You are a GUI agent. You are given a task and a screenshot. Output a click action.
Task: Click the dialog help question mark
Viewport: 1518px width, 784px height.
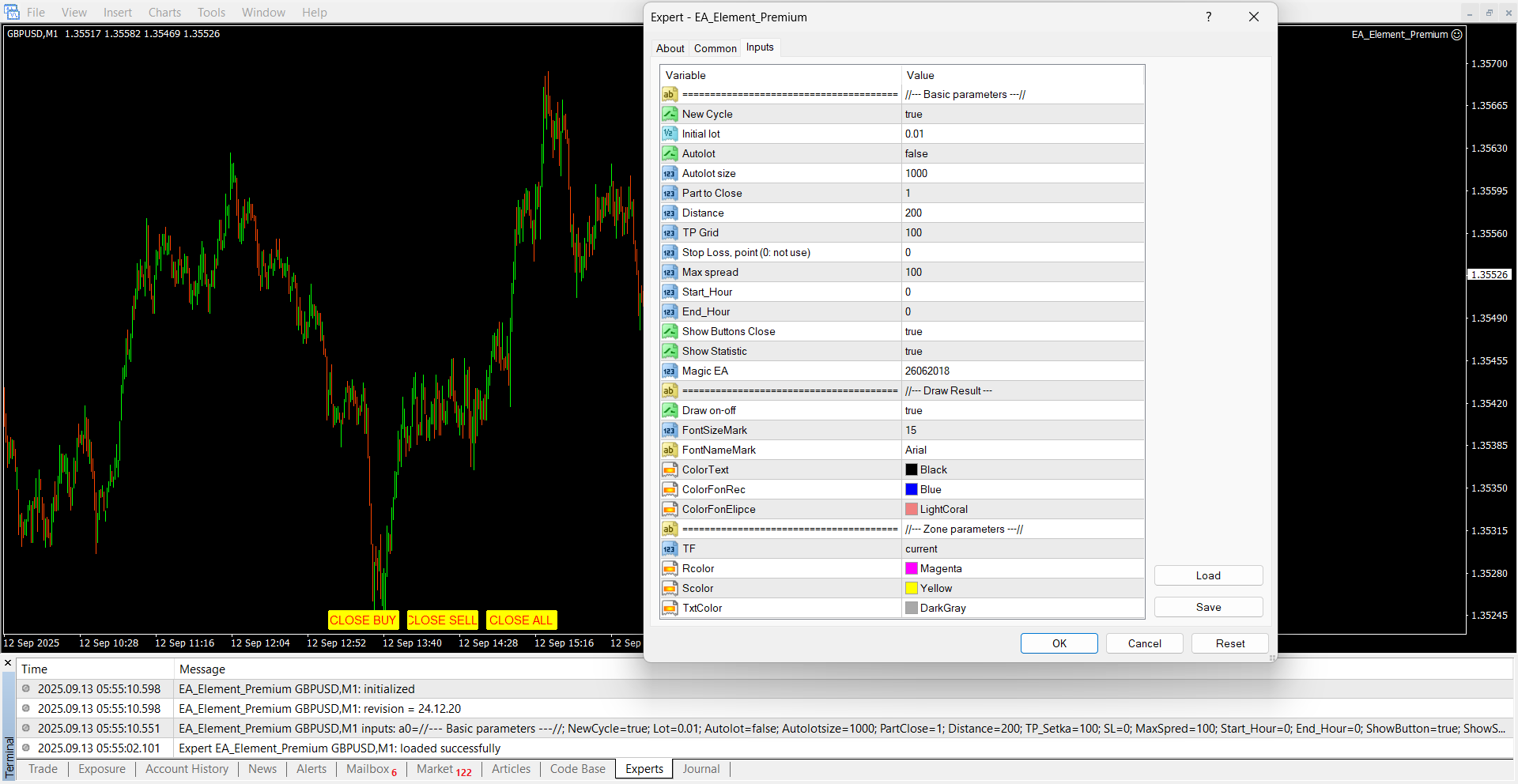[x=1208, y=17]
